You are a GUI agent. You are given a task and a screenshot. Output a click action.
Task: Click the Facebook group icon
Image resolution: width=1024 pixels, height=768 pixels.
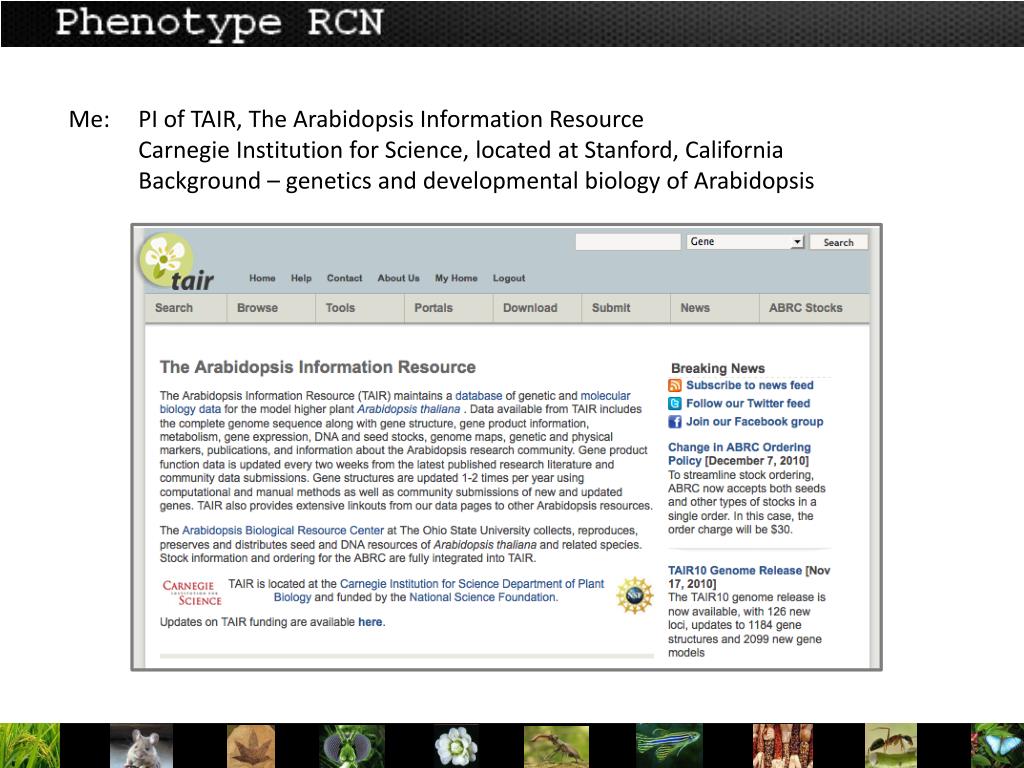(x=675, y=422)
